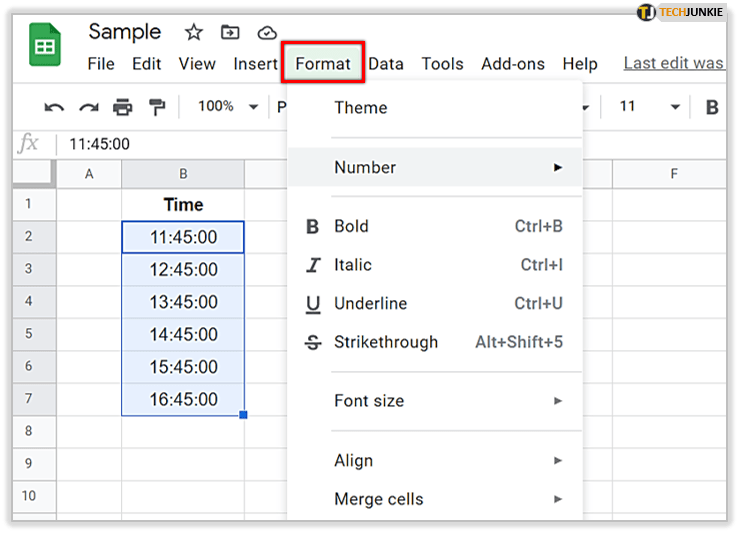Screen dimensions: 739x533
Task: Choose Strikethrough from Format menu
Action: [x=434, y=342]
